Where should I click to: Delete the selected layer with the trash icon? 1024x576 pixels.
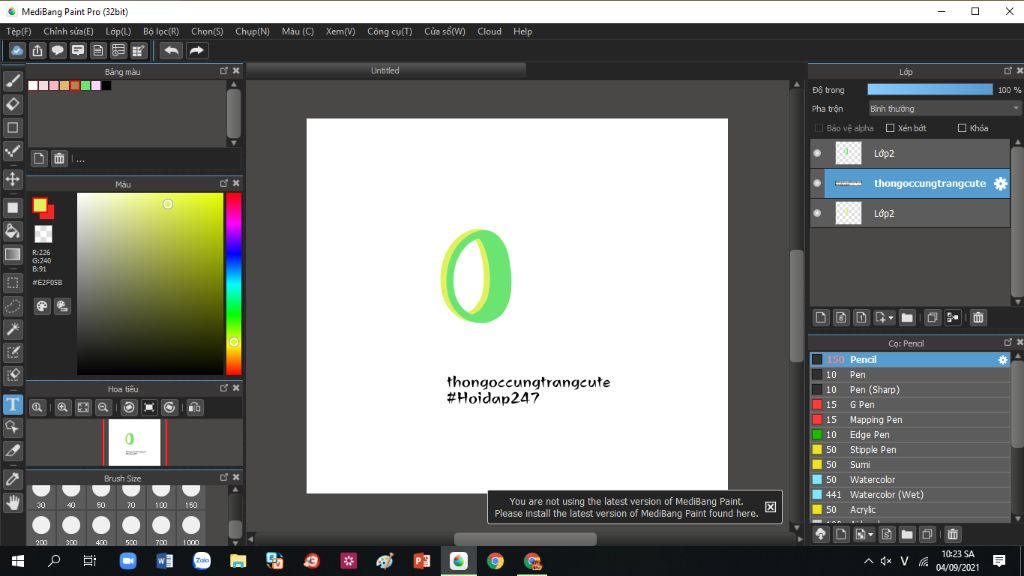coord(978,318)
